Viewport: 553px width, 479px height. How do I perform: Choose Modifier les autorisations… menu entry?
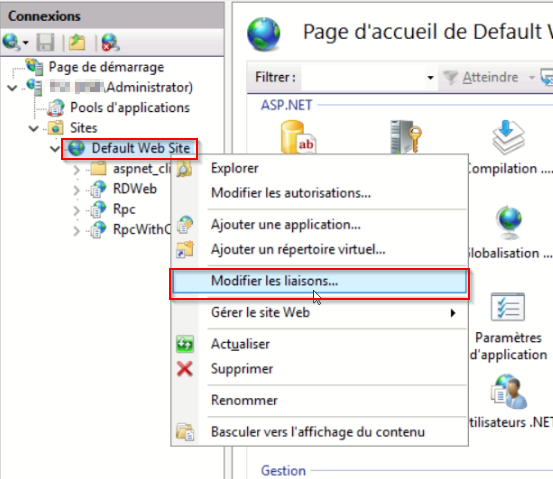click(x=320, y=193)
